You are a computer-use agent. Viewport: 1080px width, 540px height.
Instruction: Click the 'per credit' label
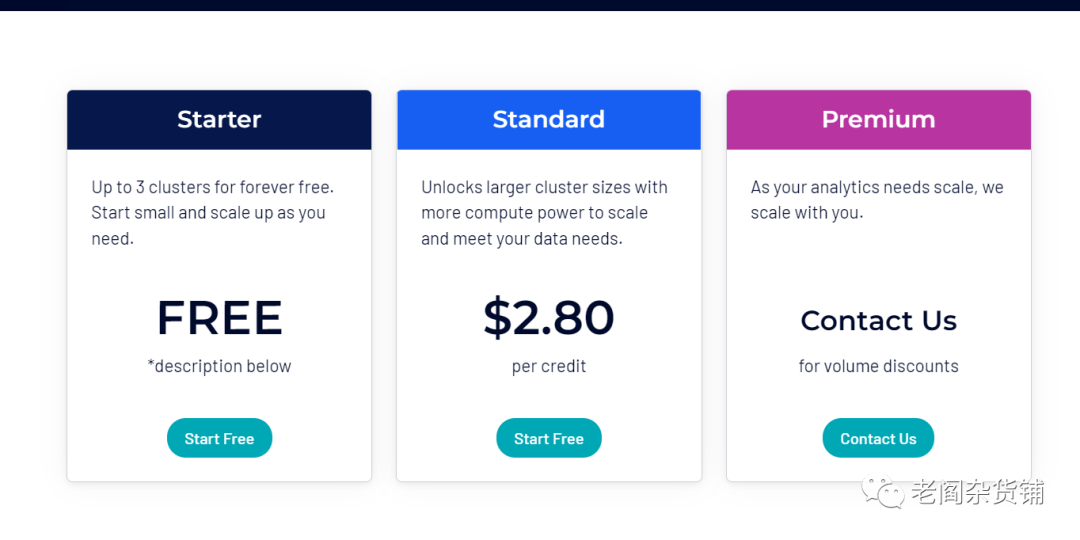[x=549, y=366]
